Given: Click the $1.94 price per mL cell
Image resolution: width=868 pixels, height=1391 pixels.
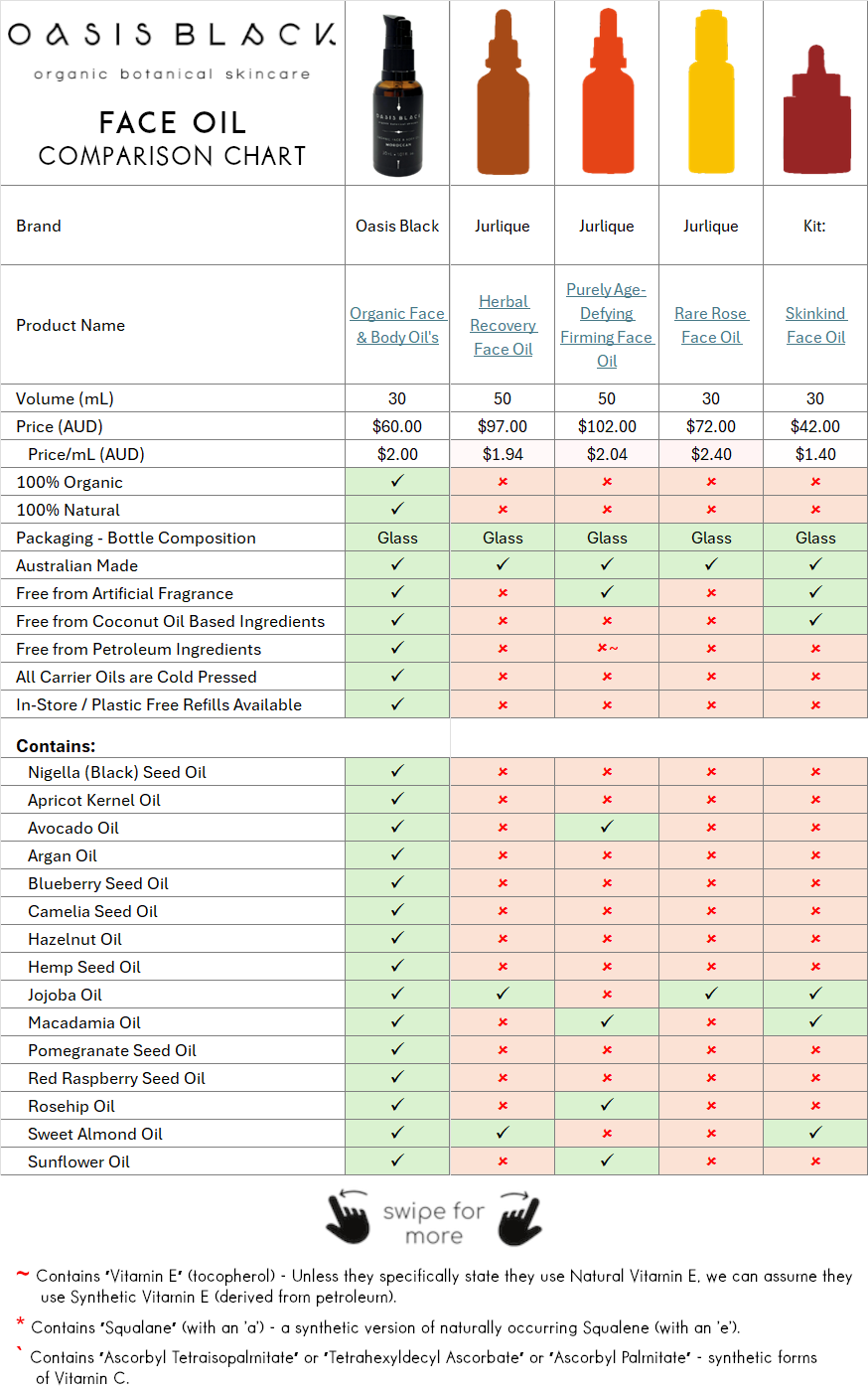Looking at the screenshot, I should (503, 454).
